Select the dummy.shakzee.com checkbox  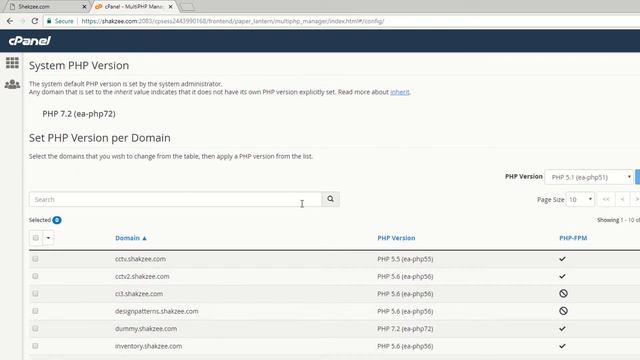click(36, 329)
